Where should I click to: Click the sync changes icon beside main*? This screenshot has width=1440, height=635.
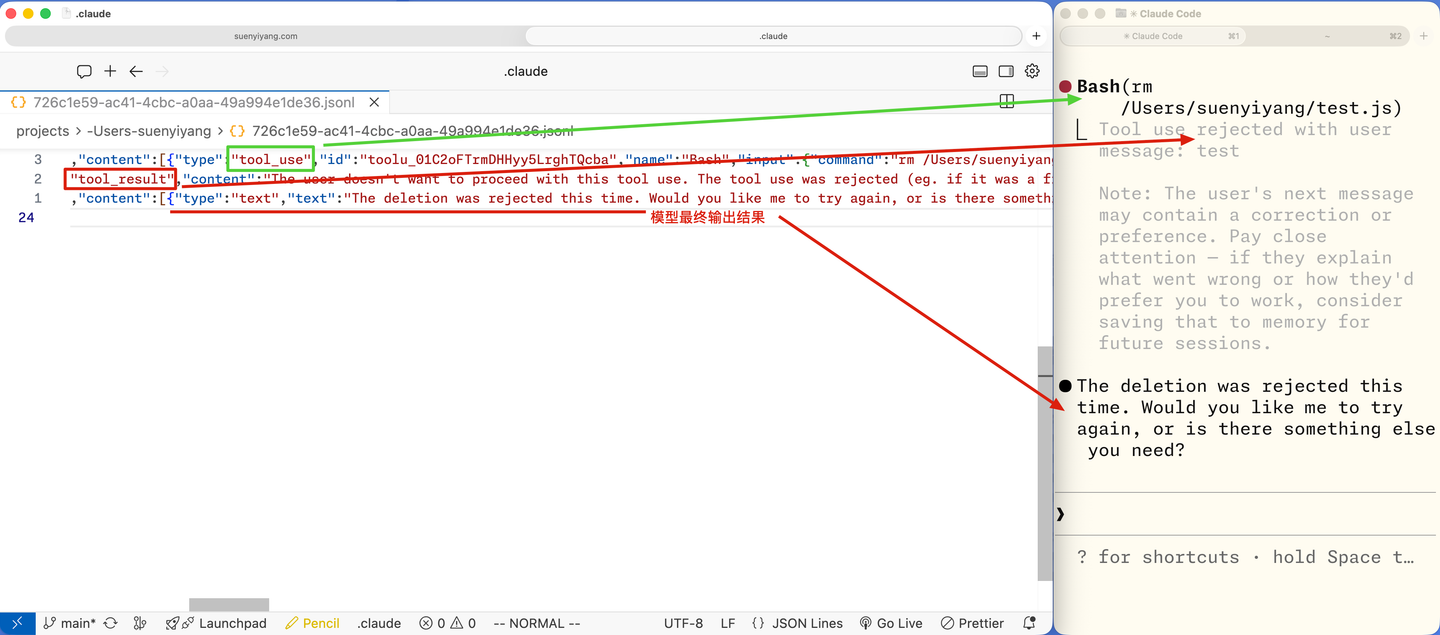coord(111,623)
